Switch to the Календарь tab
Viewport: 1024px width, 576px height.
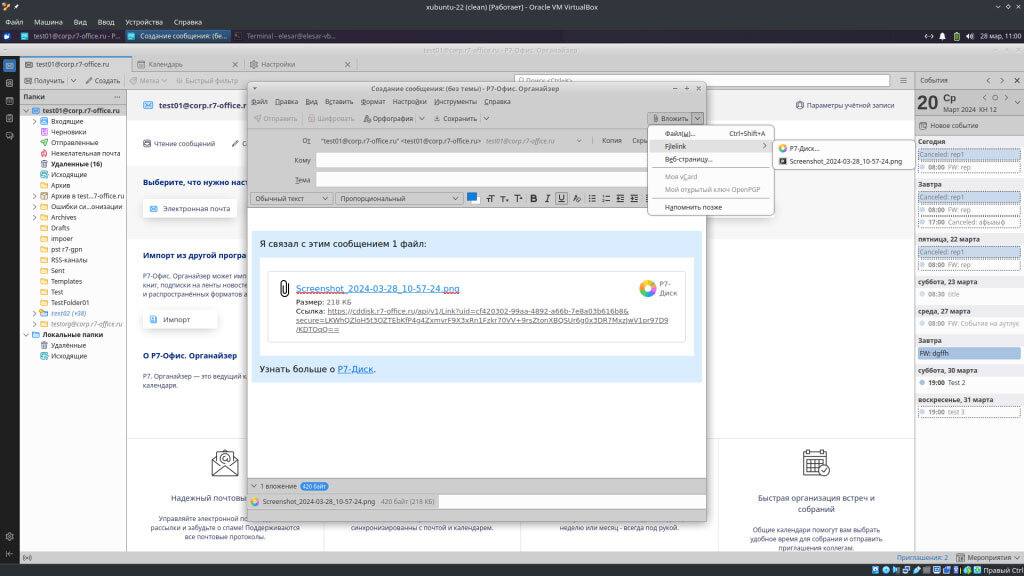coord(187,65)
